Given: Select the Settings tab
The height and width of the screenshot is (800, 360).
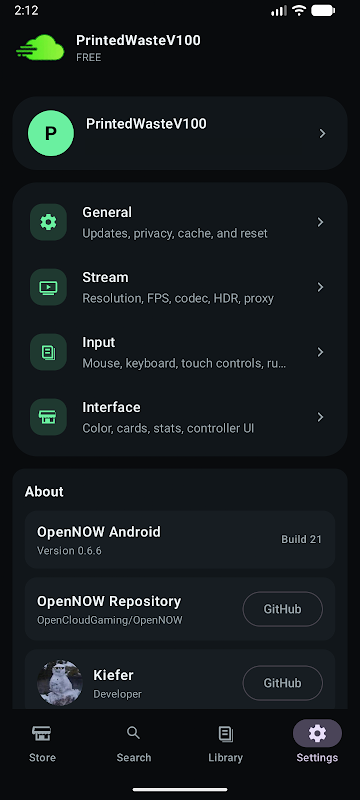Looking at the screenshot, I should pyautogui.click(x=317, y=743).
